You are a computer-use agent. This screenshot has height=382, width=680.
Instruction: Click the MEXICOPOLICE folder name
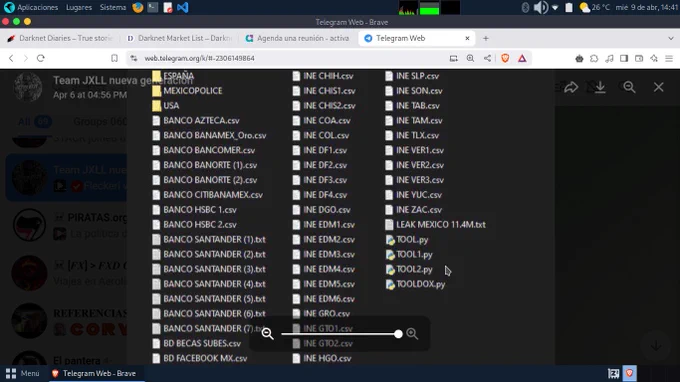tap(193, 91)
